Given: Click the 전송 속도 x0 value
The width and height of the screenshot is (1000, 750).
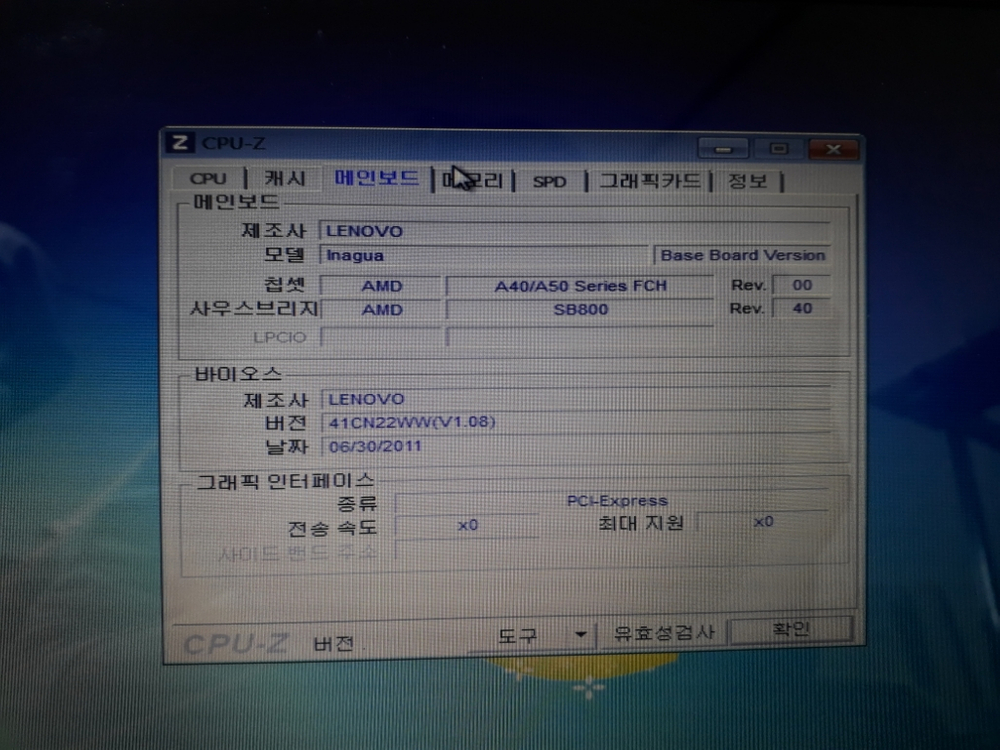Looking at the screenshot, I should [x=468, y=526].
